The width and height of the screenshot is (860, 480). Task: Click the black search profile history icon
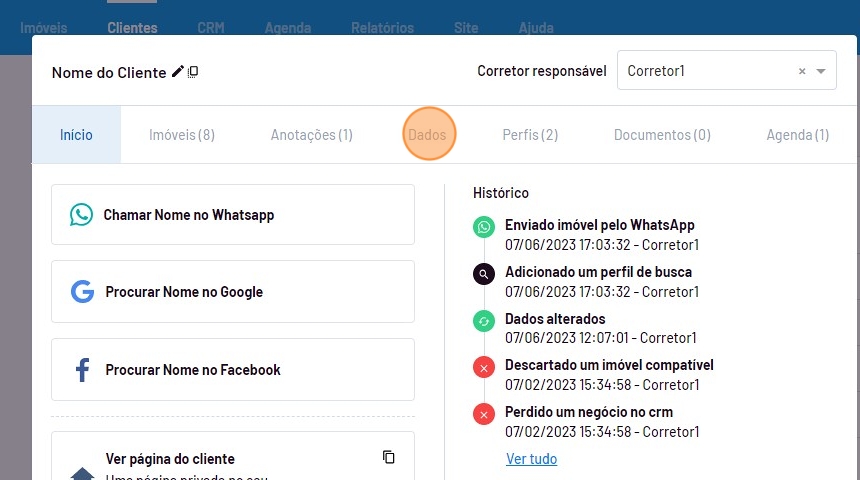point(484,274)
